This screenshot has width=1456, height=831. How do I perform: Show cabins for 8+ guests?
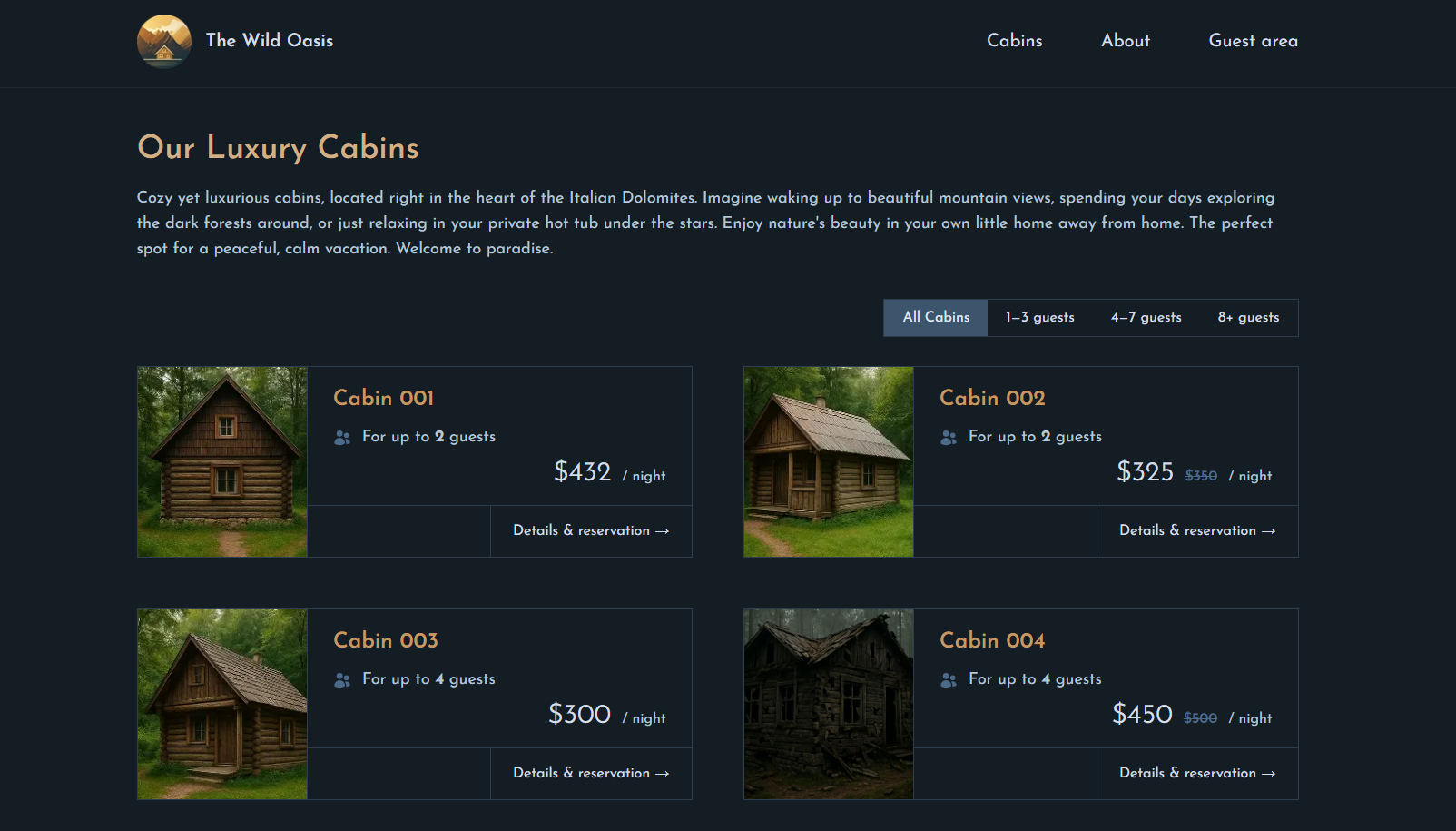[x=1248, y=318]
